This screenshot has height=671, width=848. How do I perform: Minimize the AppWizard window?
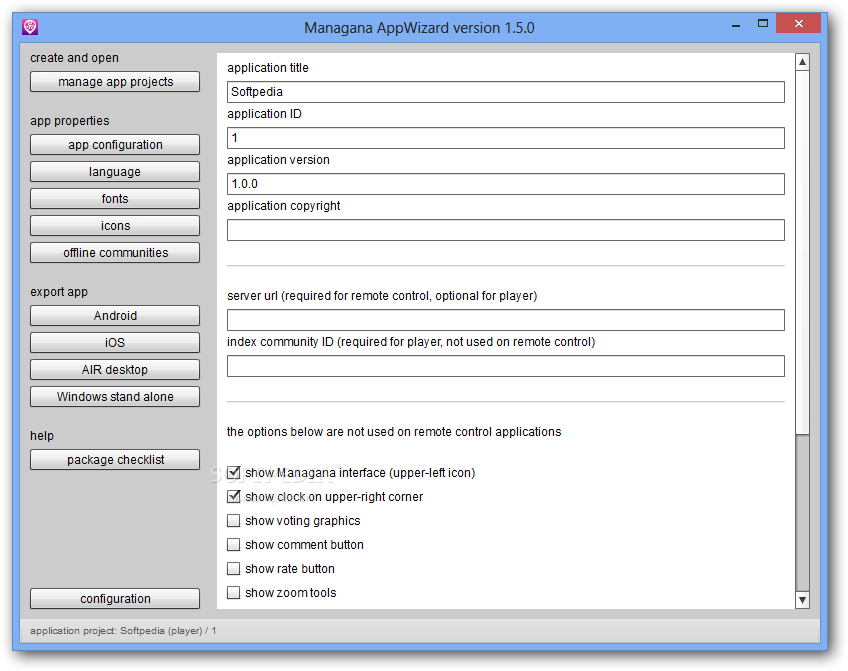pos(736,24)
